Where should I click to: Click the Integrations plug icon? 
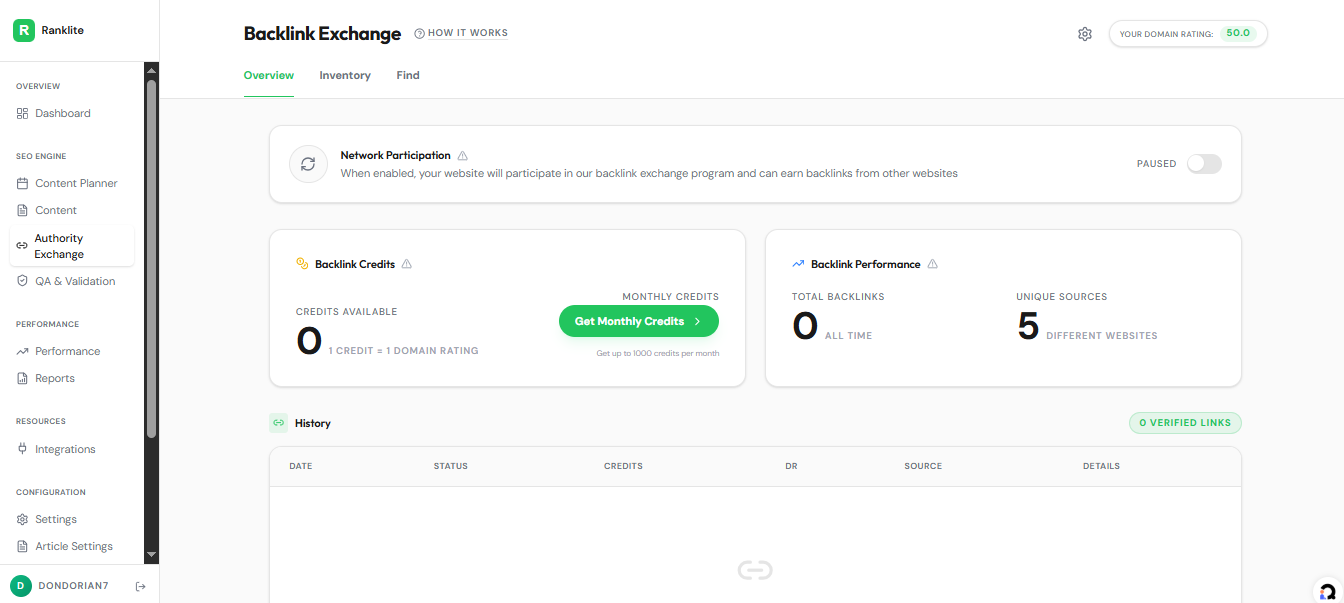pyautogui.click(x=22, y=448)
